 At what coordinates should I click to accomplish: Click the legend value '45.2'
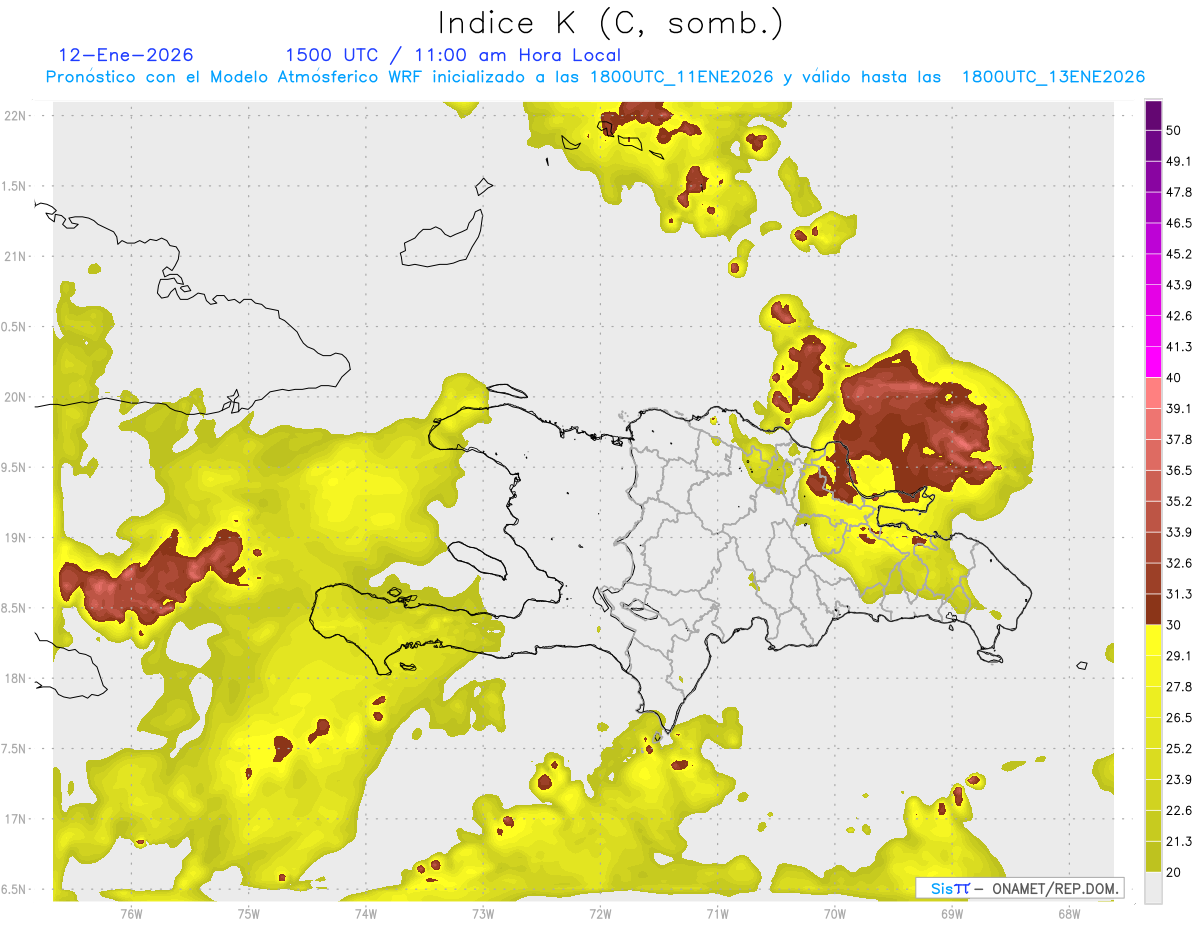coord(1179,254)
